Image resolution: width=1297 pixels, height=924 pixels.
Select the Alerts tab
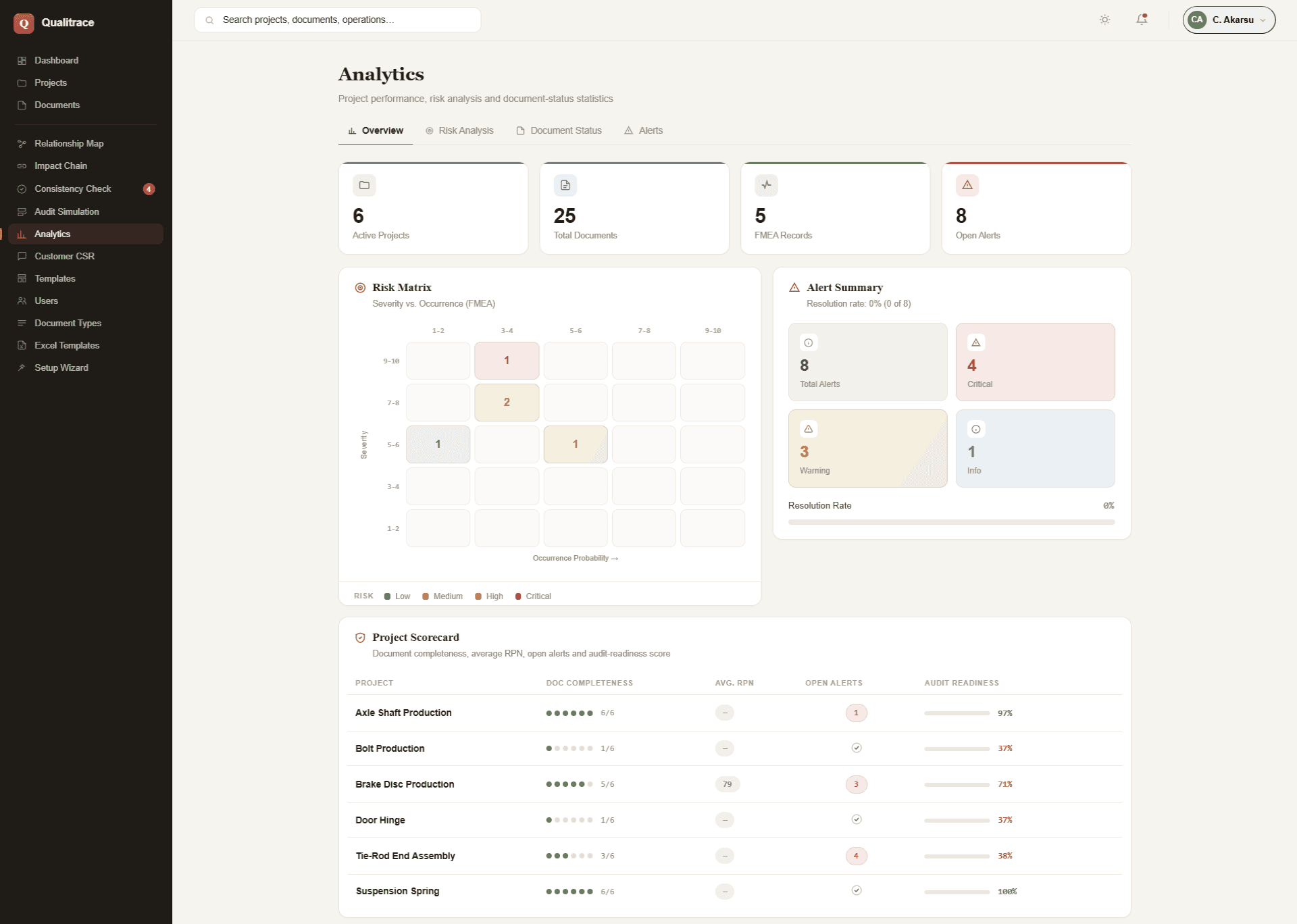click(643, 130)
